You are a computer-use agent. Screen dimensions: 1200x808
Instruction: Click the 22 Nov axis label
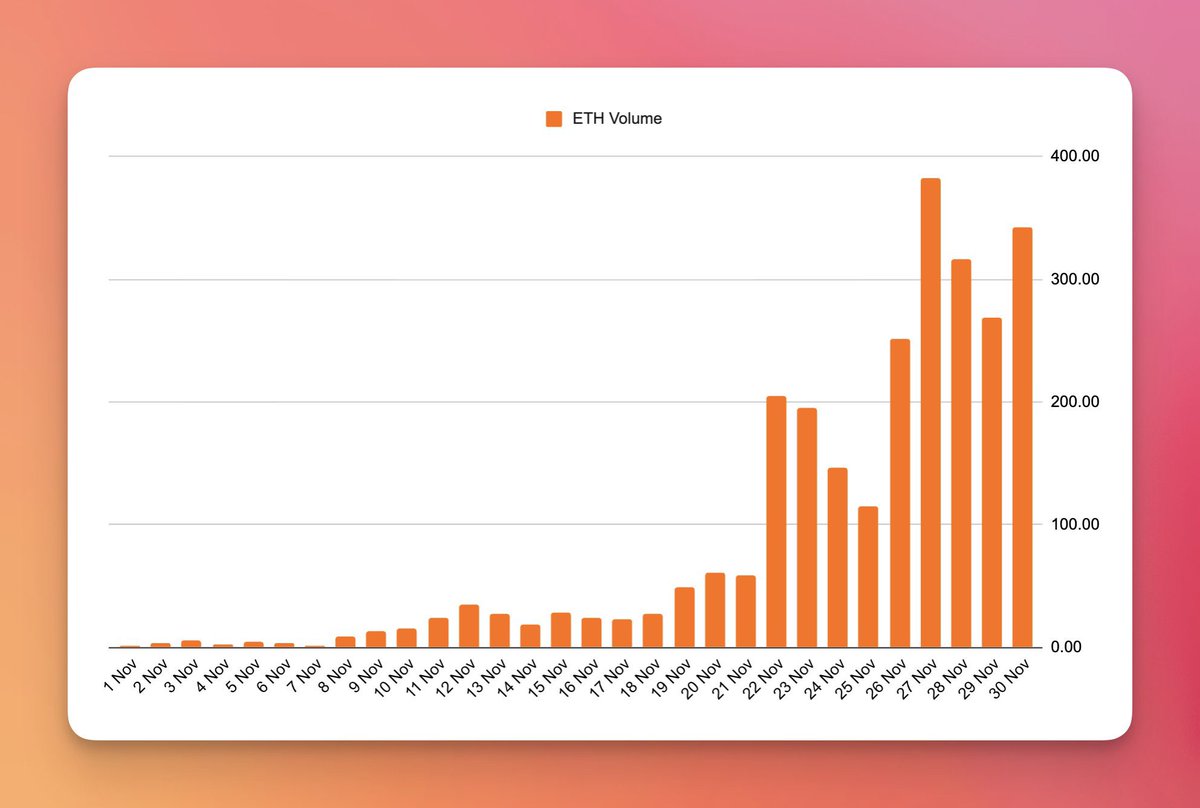(x=763, y=677)
